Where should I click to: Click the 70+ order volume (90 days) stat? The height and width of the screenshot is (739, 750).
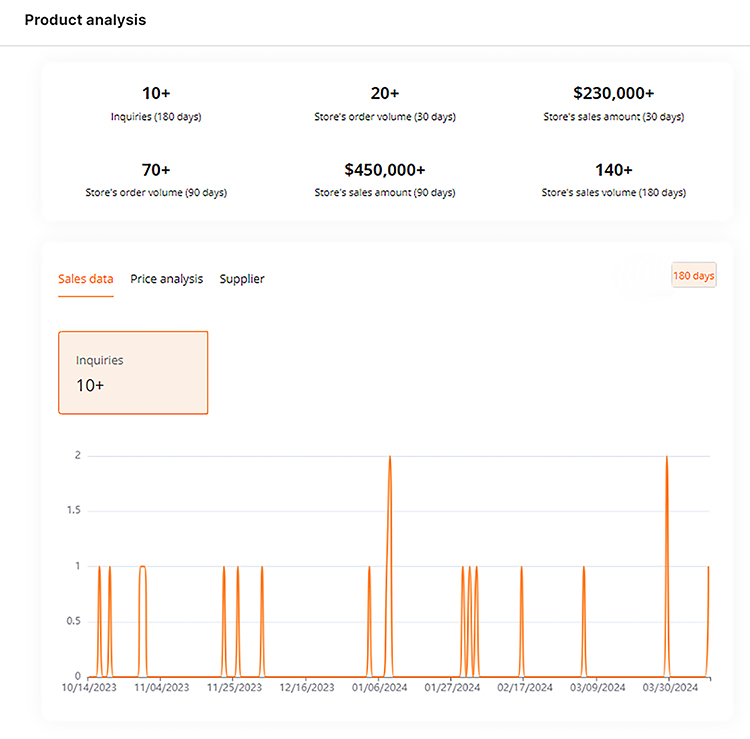point(156,178)
